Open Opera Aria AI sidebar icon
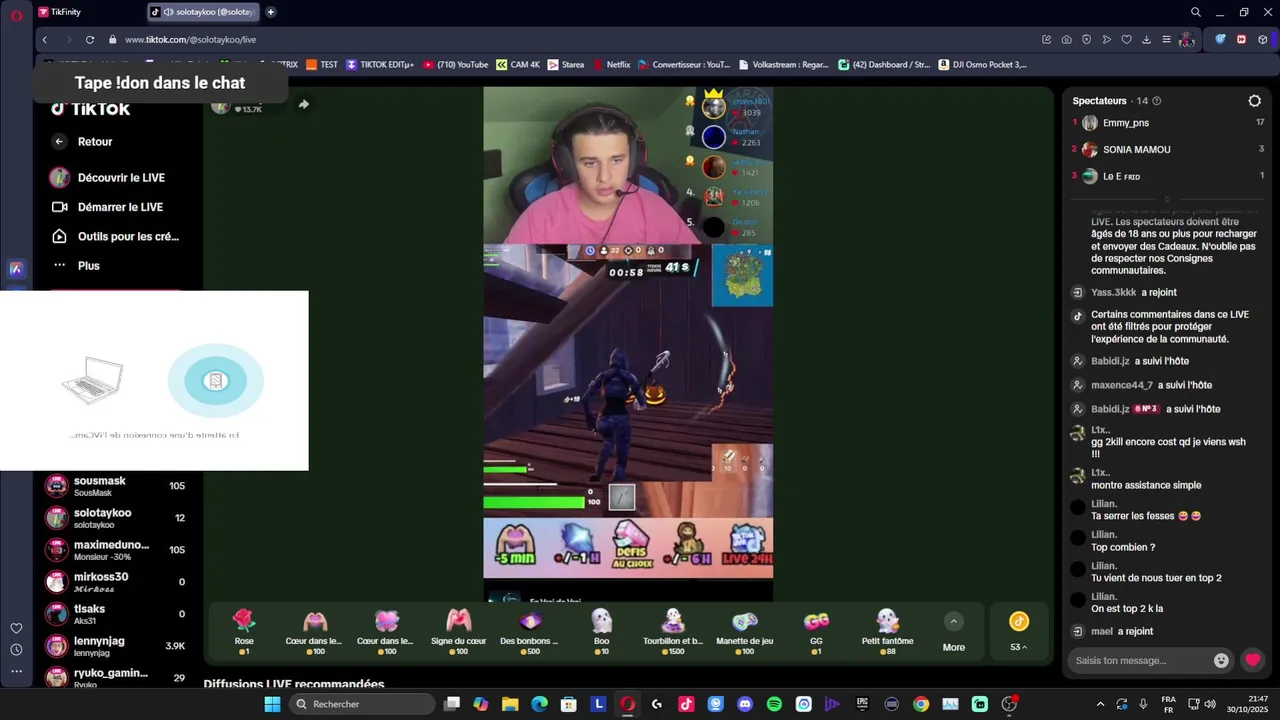 [x=16, y=268]
